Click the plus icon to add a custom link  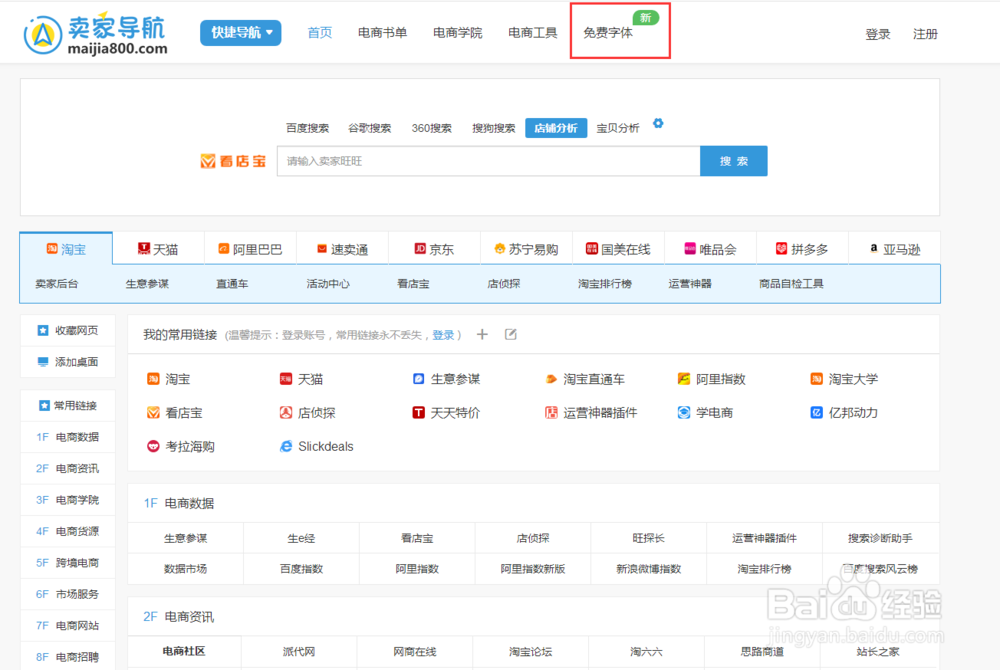[481, 335]
